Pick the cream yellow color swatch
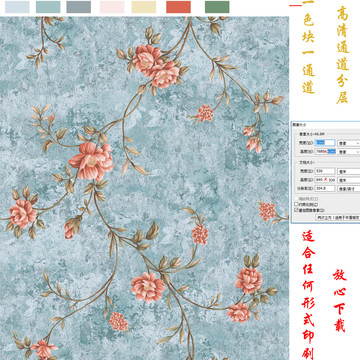360x360 pixels. [144, 7]
